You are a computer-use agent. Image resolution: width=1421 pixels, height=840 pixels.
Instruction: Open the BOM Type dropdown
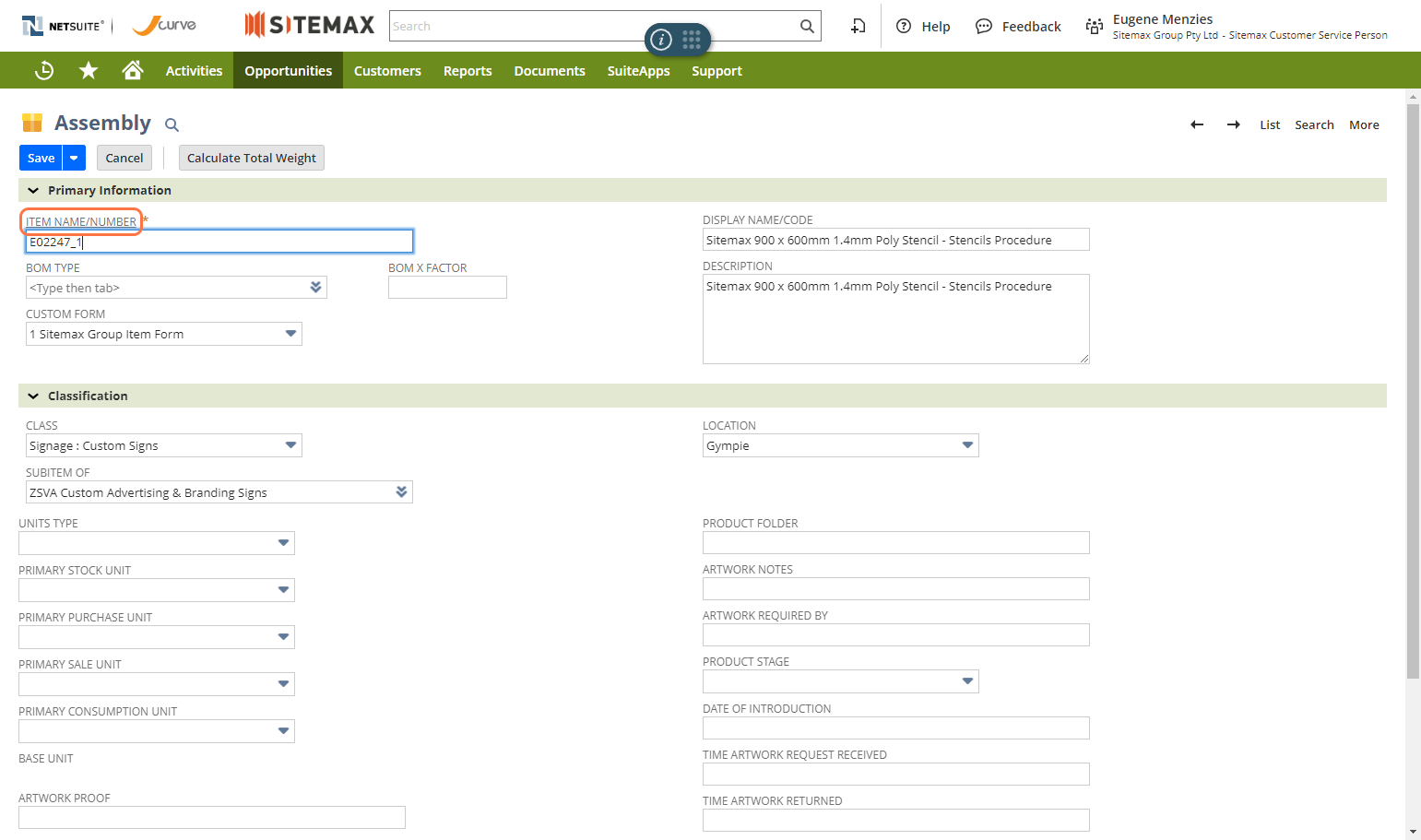[315, 287]
